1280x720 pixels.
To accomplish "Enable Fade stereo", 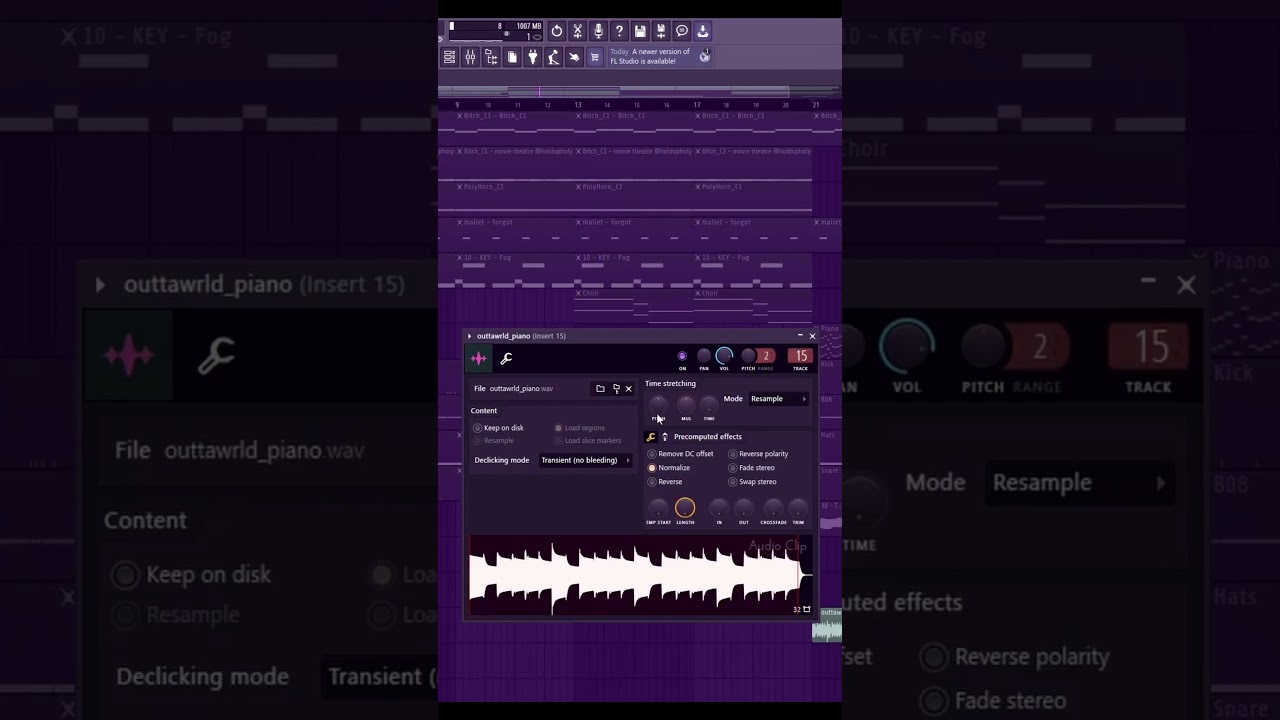I will (752, 468).
